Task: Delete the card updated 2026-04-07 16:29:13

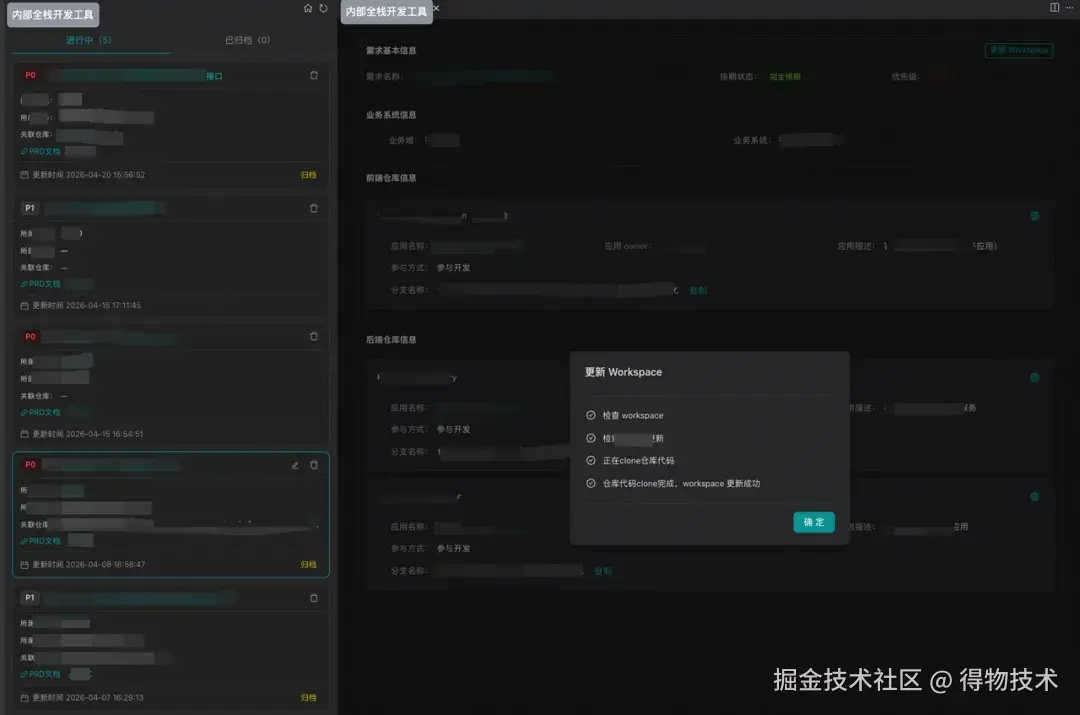Action: pos(314,598)
